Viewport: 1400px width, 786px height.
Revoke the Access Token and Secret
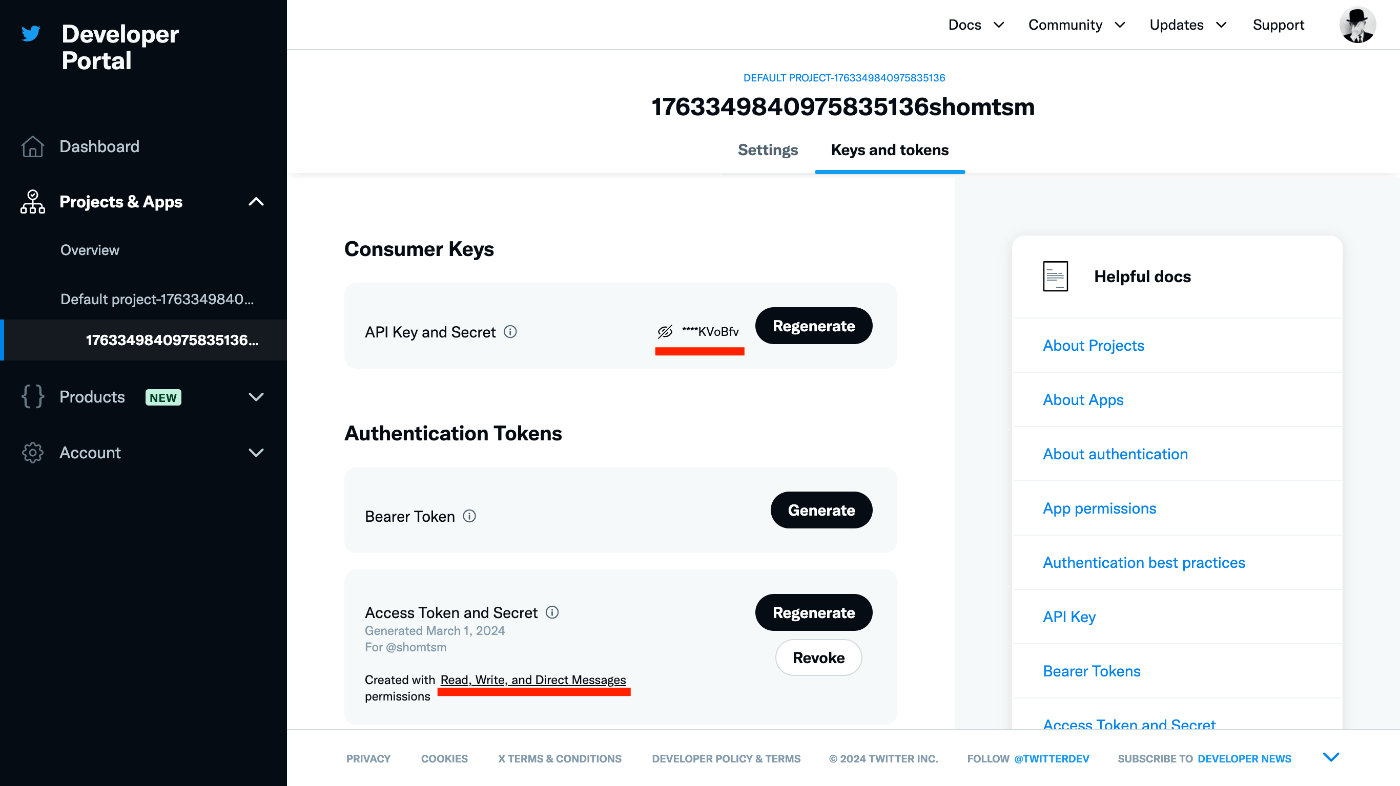click(819, 658)
